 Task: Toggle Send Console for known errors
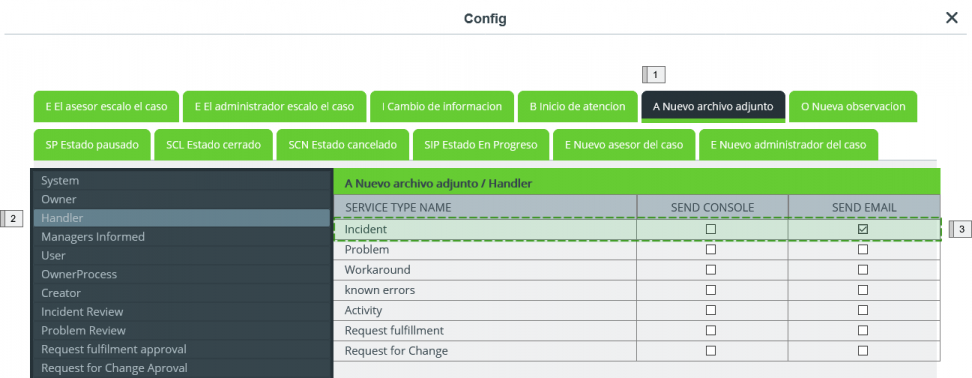tap(711, 290)
